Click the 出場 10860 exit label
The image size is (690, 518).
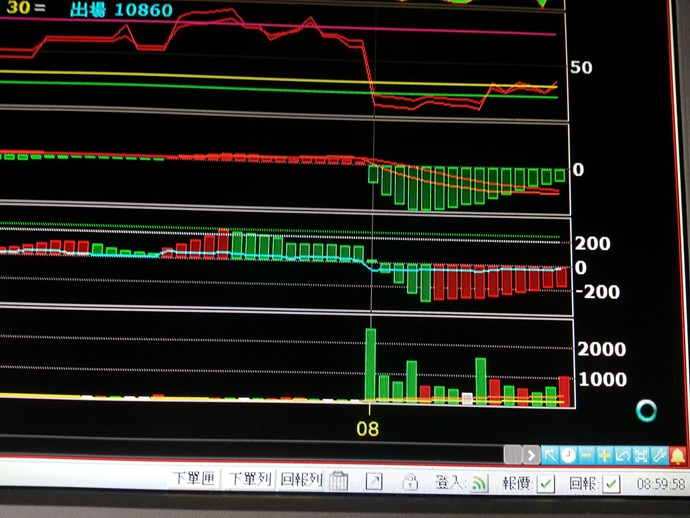[121, 10]
